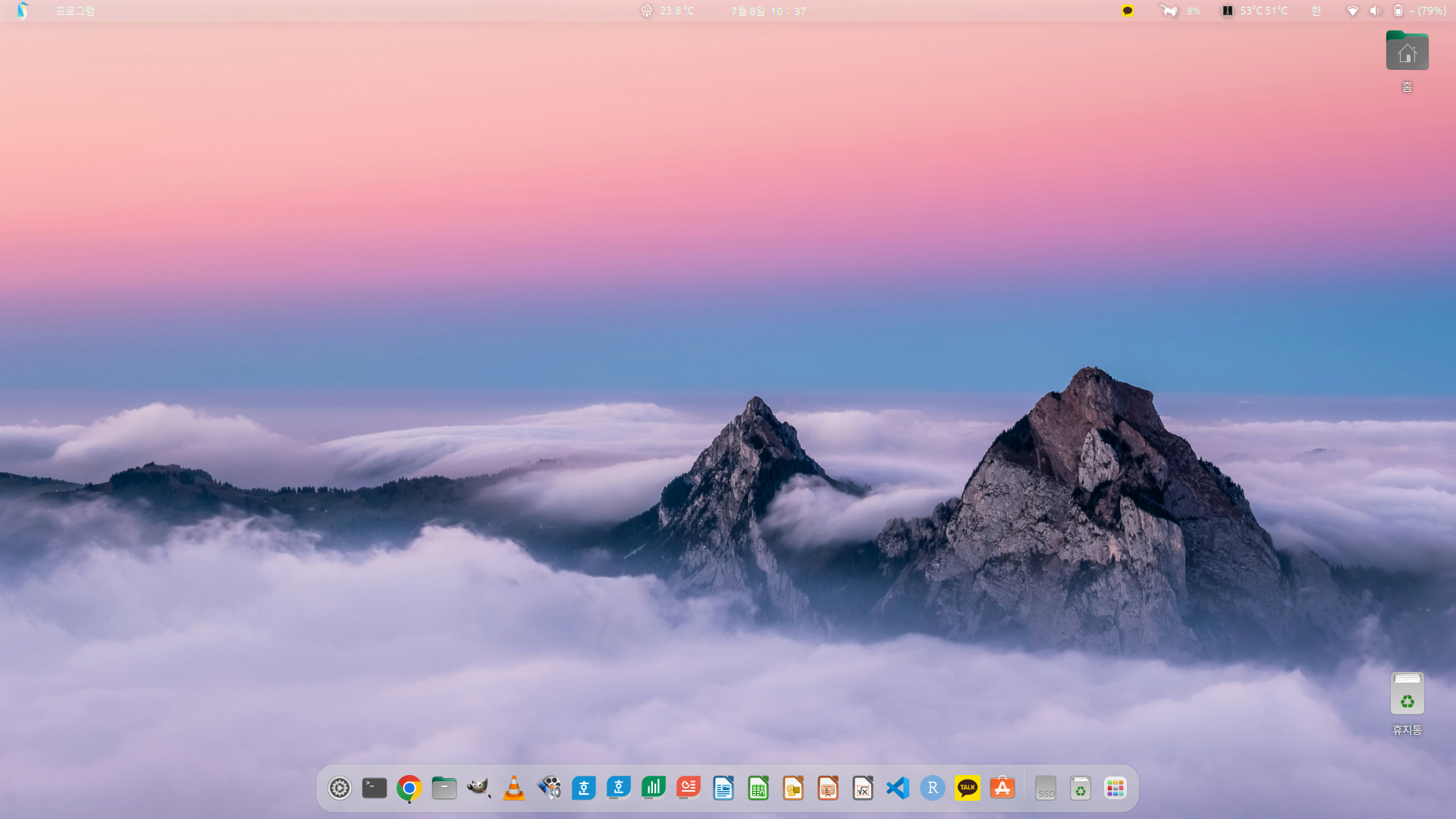This screenshot has width=1456, height=819.
Task: Open the 프로그램 applications menu
Action: tap(74, 11)
